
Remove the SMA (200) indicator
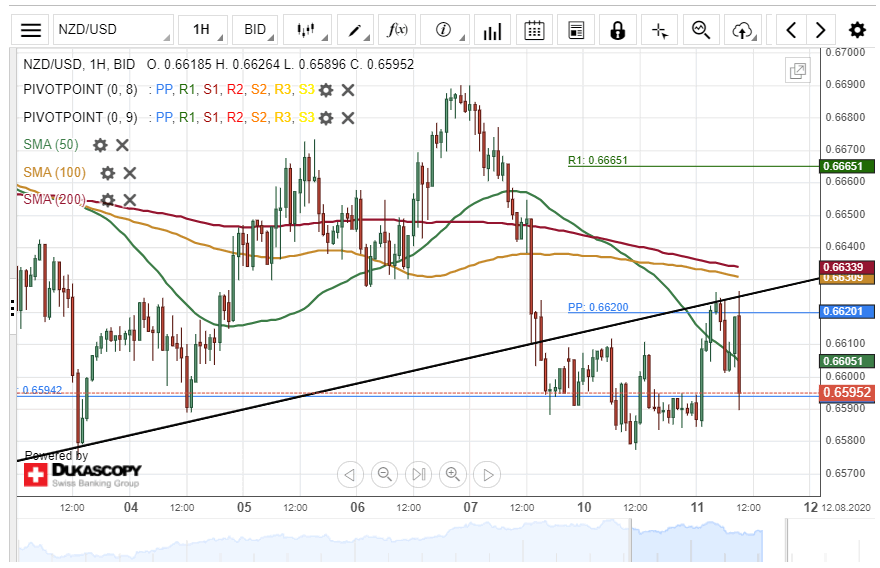[130, 200]
